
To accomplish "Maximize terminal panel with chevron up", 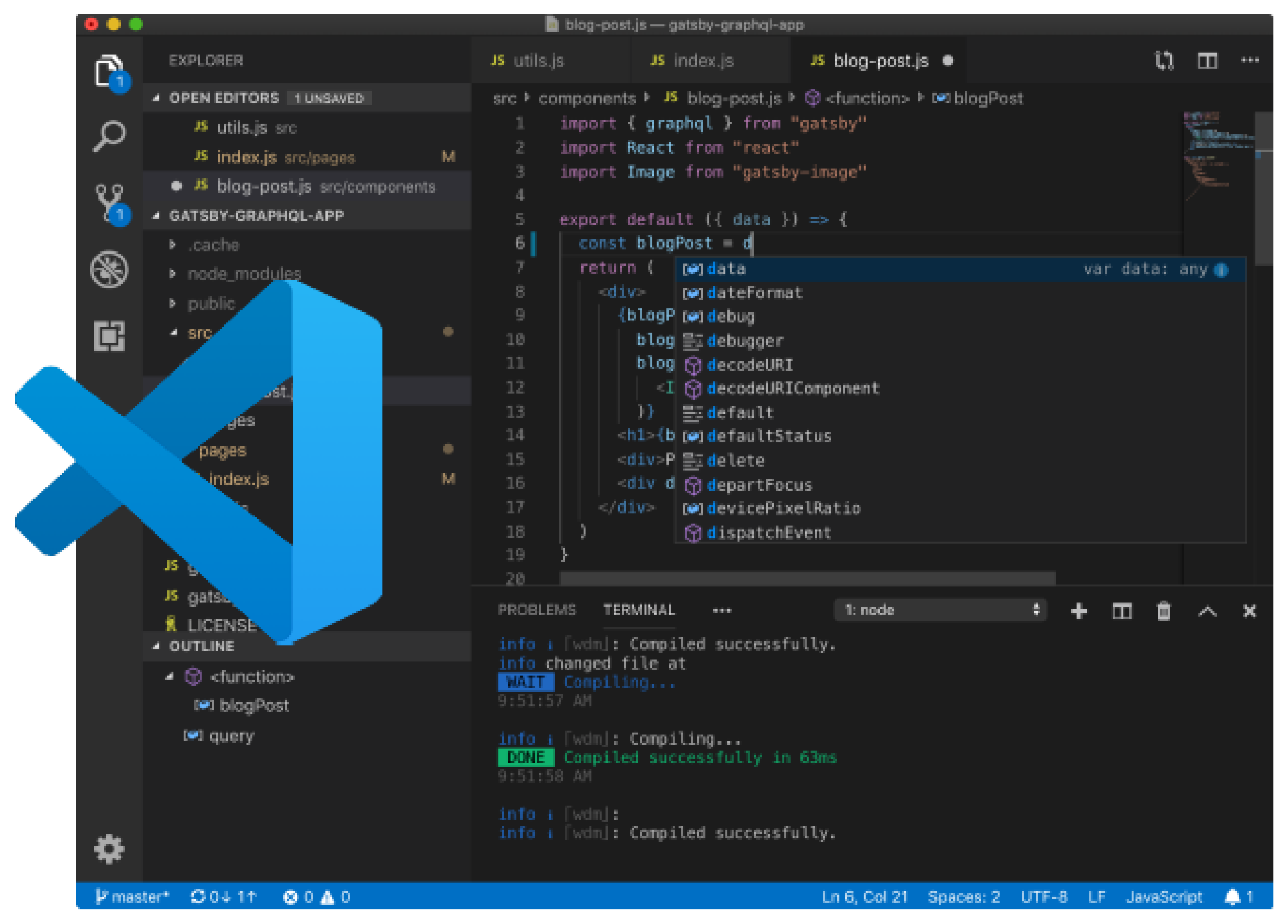I will [1207, 610].
